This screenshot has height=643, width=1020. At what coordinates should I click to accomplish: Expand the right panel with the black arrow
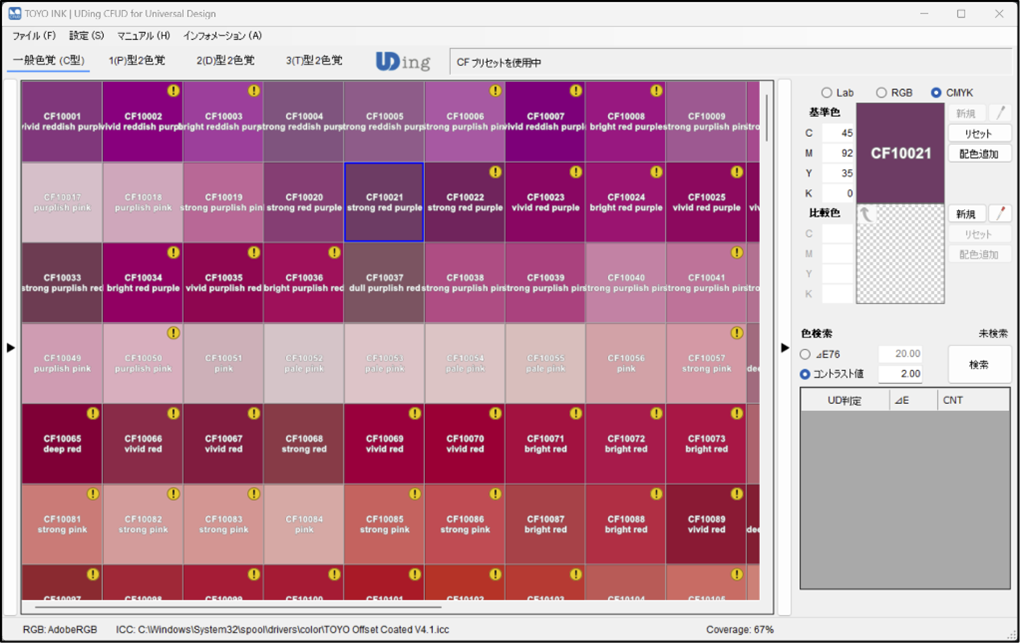pos(785,348)
